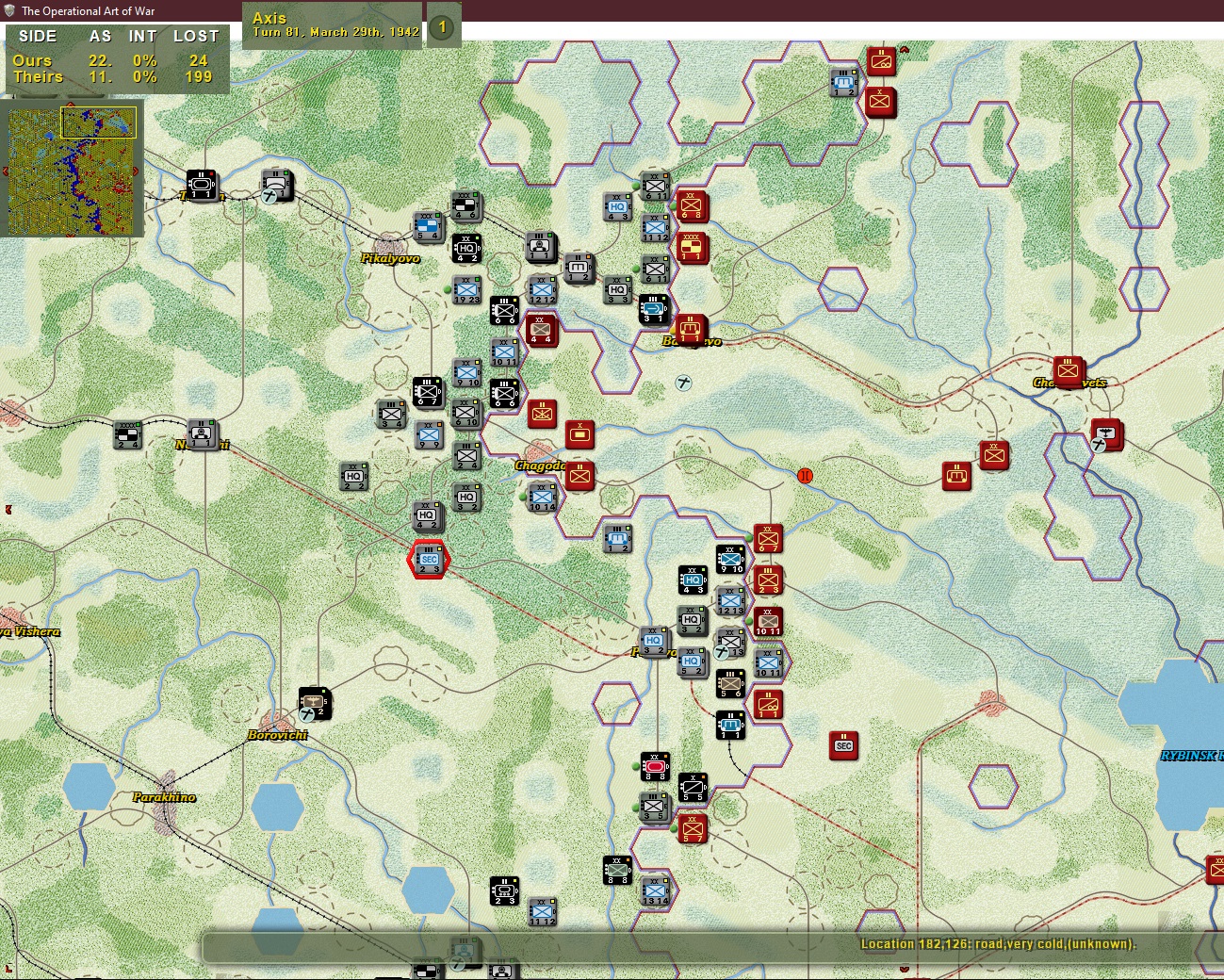The width and height of the screenshot is (1224, 980).
Task: Select the dark red enemy infantry rated 4-4
Action: coord(542,331)
